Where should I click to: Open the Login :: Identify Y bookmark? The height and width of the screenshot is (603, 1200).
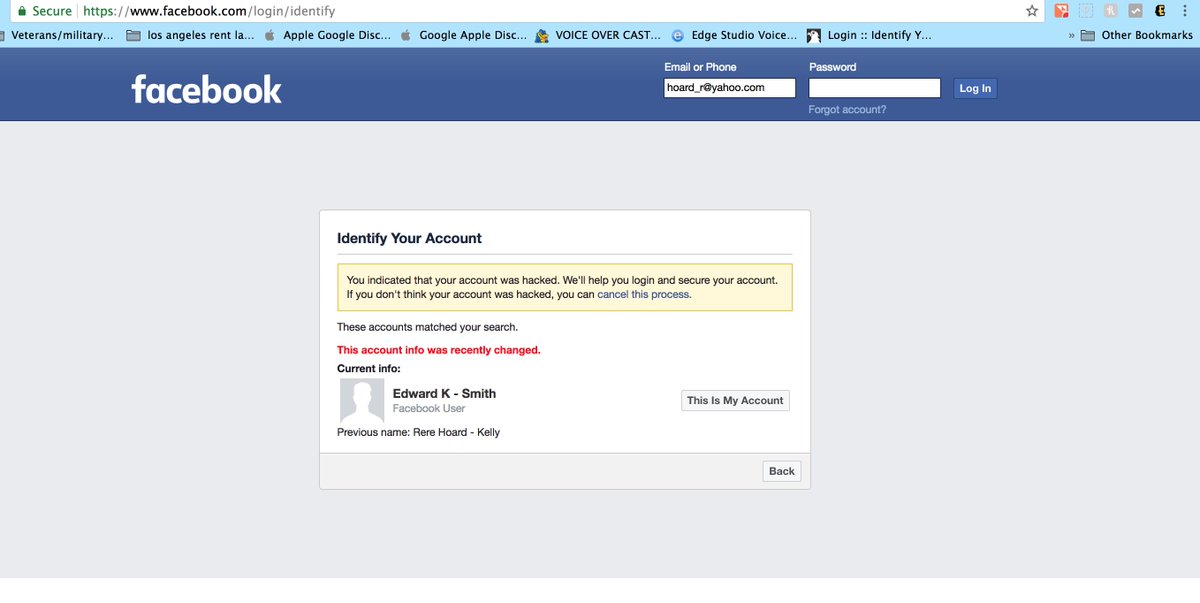870,35
